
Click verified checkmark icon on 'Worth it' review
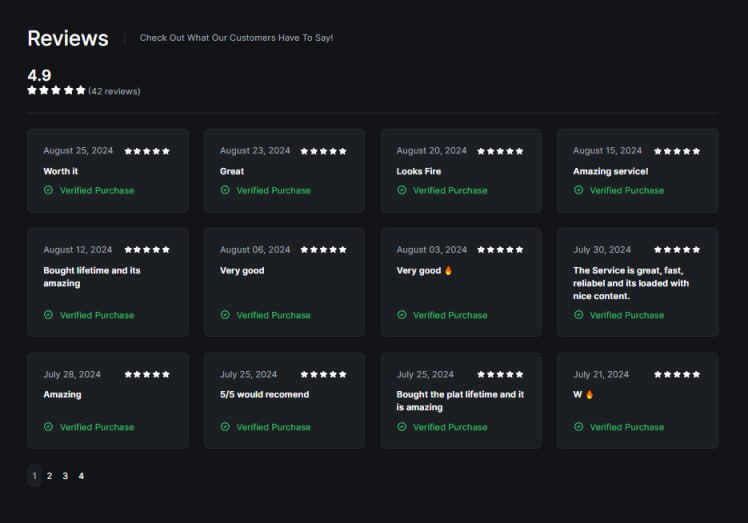[48, 190]
